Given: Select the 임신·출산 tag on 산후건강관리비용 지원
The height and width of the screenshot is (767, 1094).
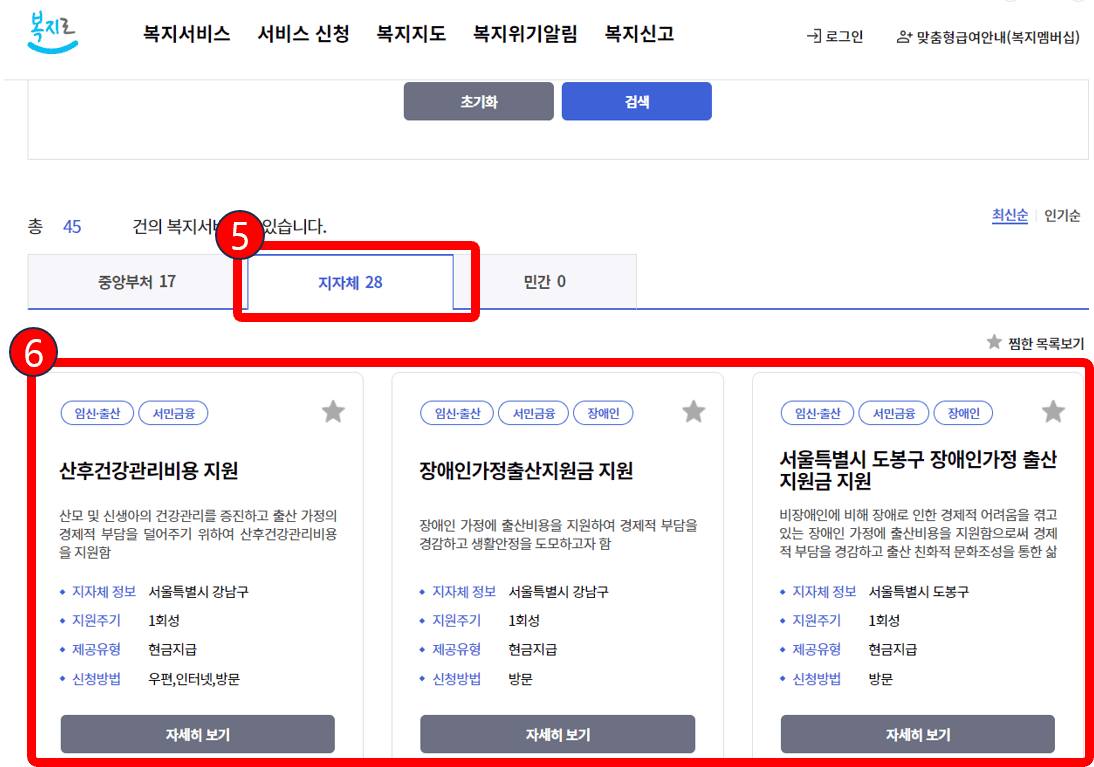Looking at the screenshot, I should click(x=97, y=412).
